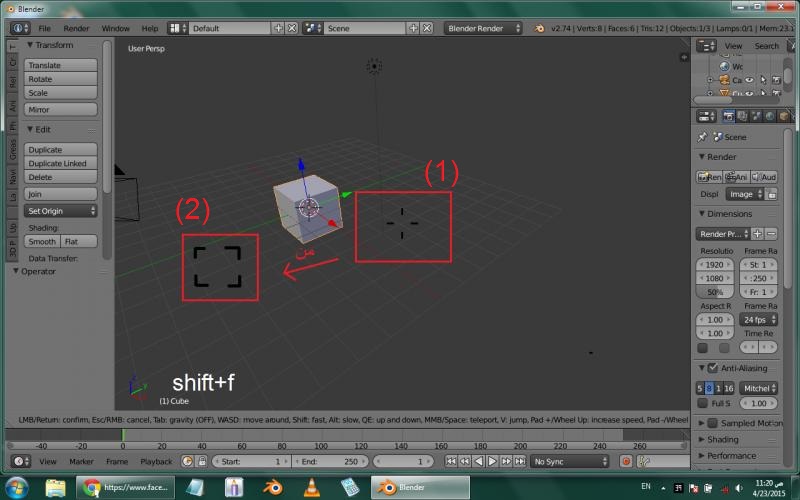Set anti-aliasing samples to 5

pyautogui.click(x=700, y=388)
